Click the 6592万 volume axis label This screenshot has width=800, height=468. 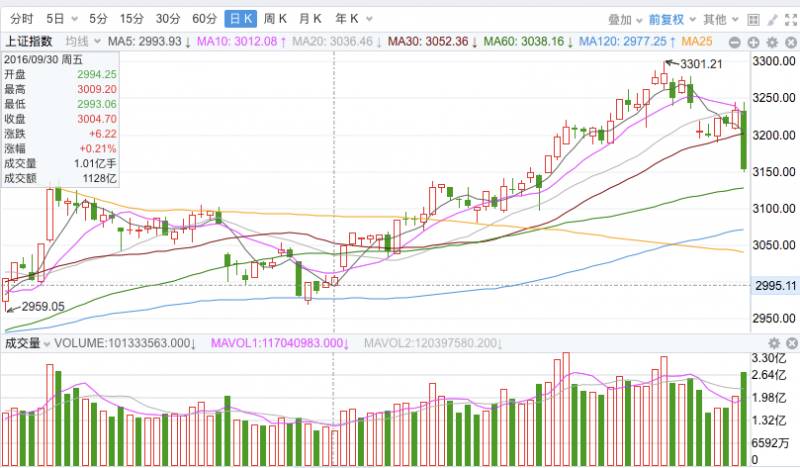click(770, 442)
